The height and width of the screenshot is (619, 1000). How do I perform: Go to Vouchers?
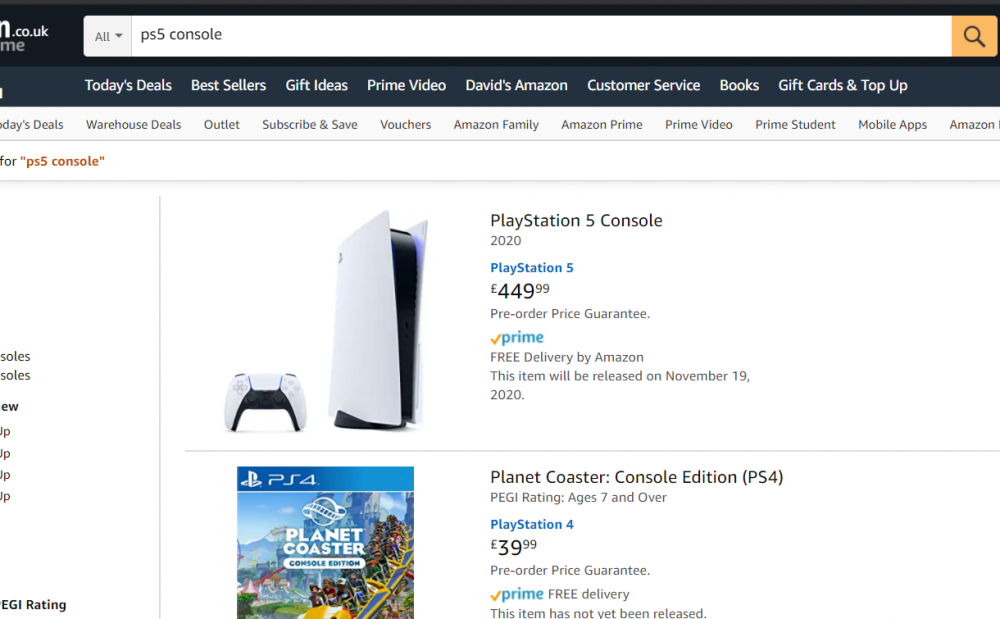tap(405, 125)
